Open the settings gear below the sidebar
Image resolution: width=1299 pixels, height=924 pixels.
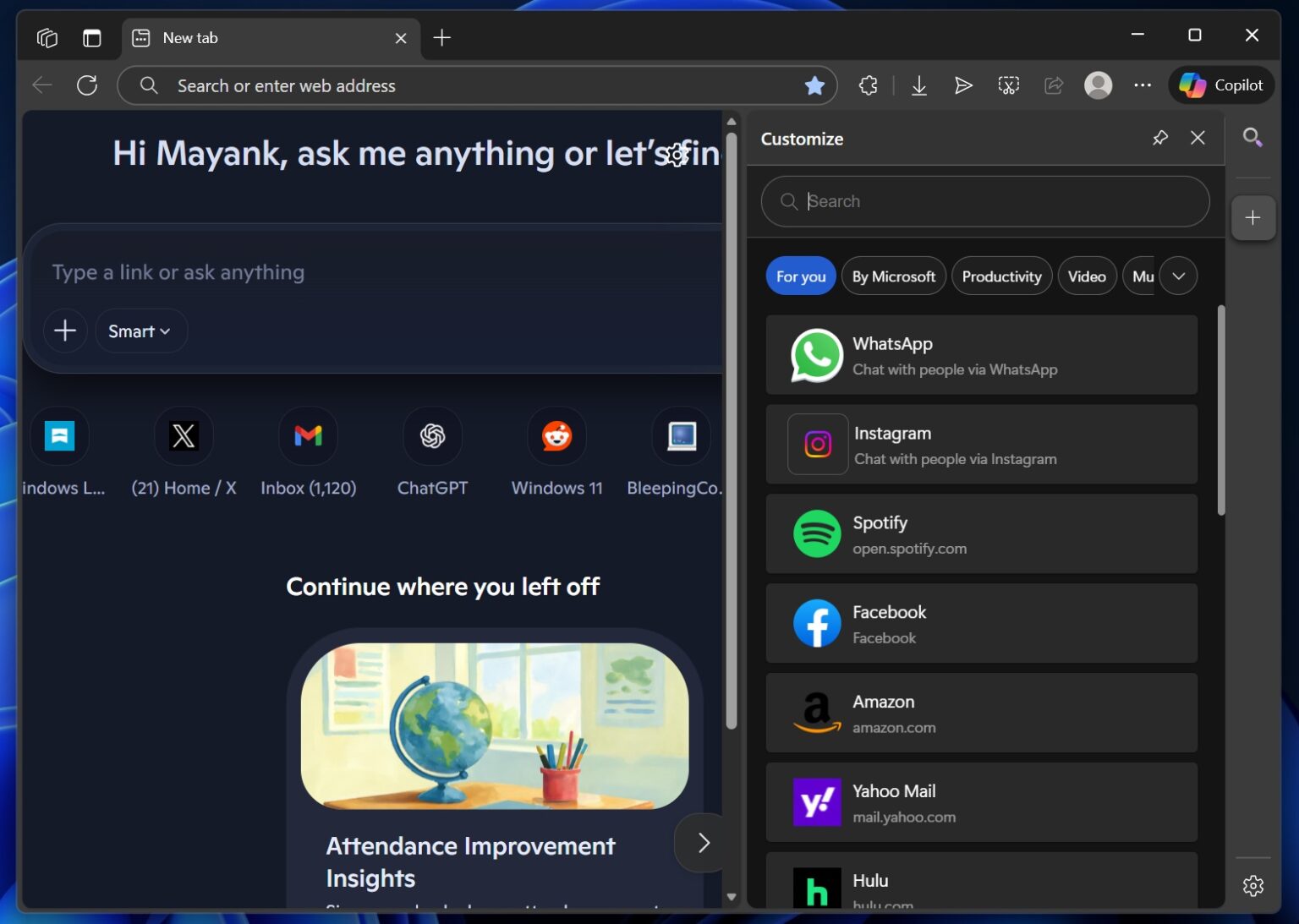1253,885
